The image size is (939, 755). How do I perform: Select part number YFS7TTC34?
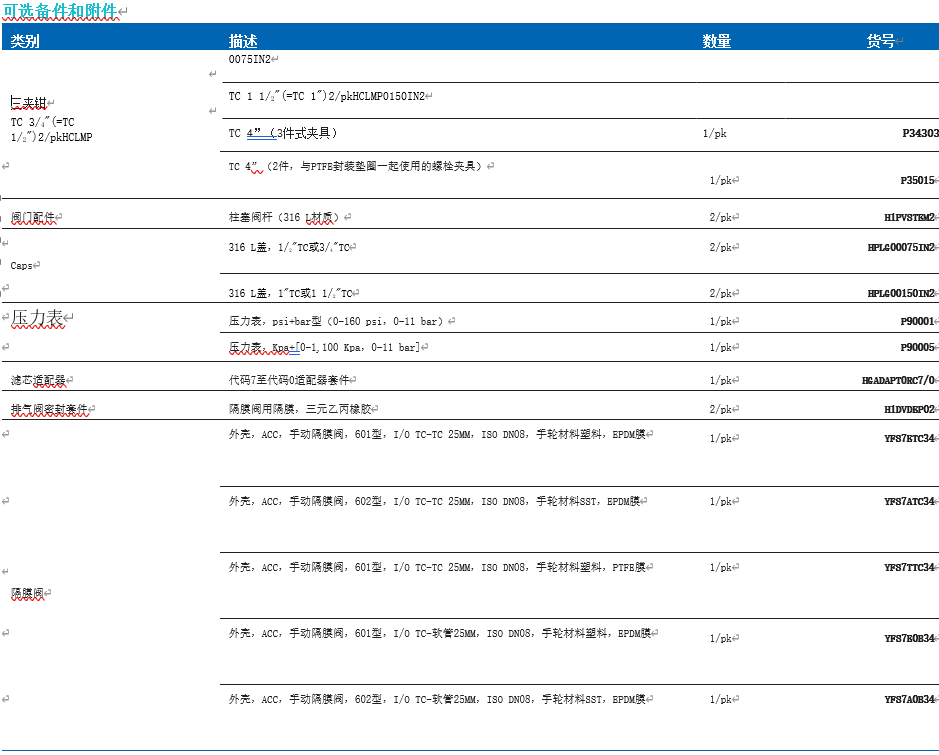click(908, 567)
